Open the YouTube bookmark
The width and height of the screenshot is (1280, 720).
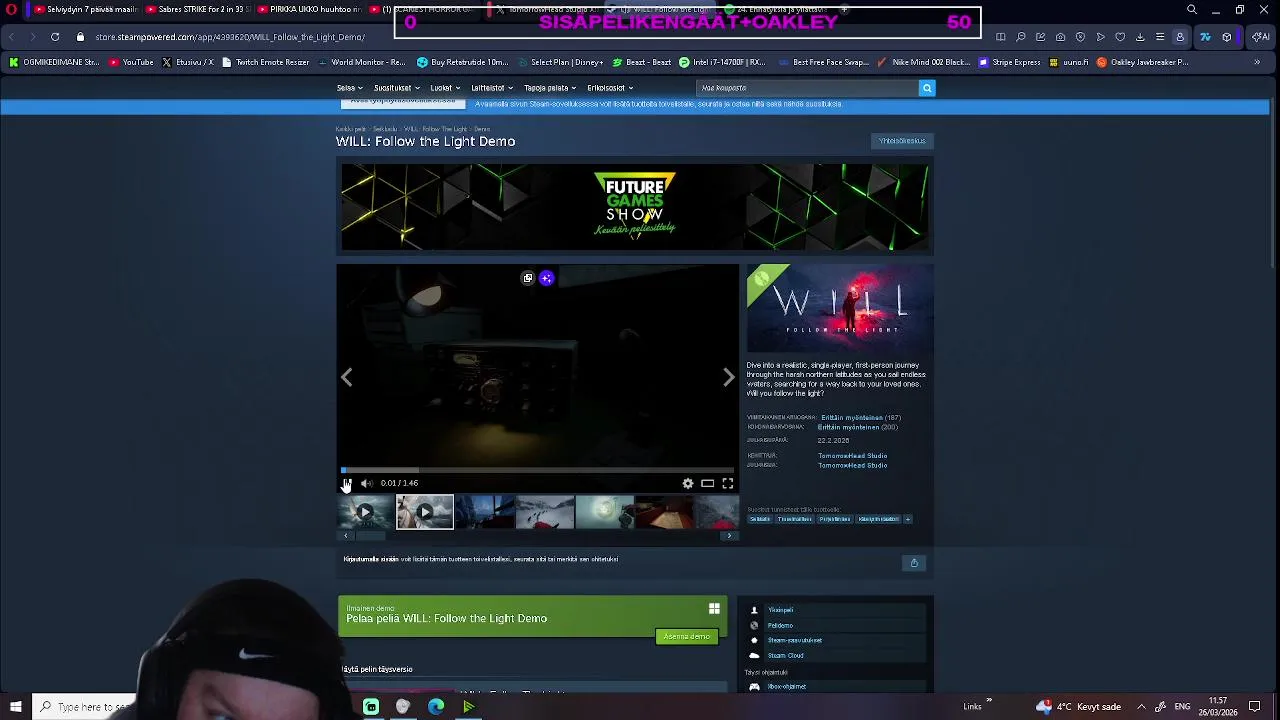(x=132, y=62)
